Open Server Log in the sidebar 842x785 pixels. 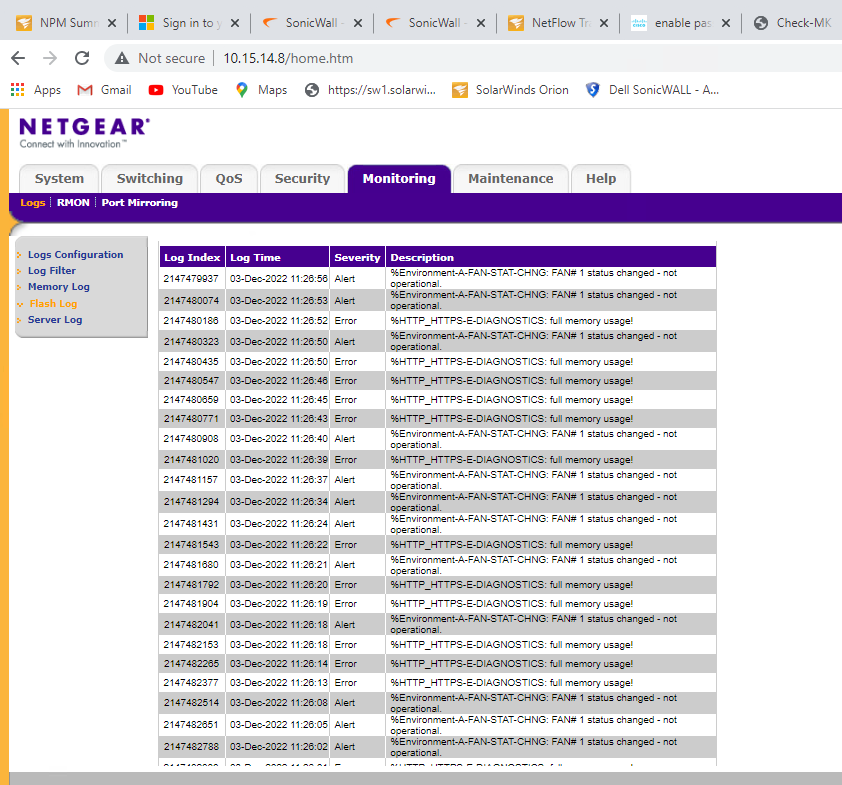click(55, 320)
